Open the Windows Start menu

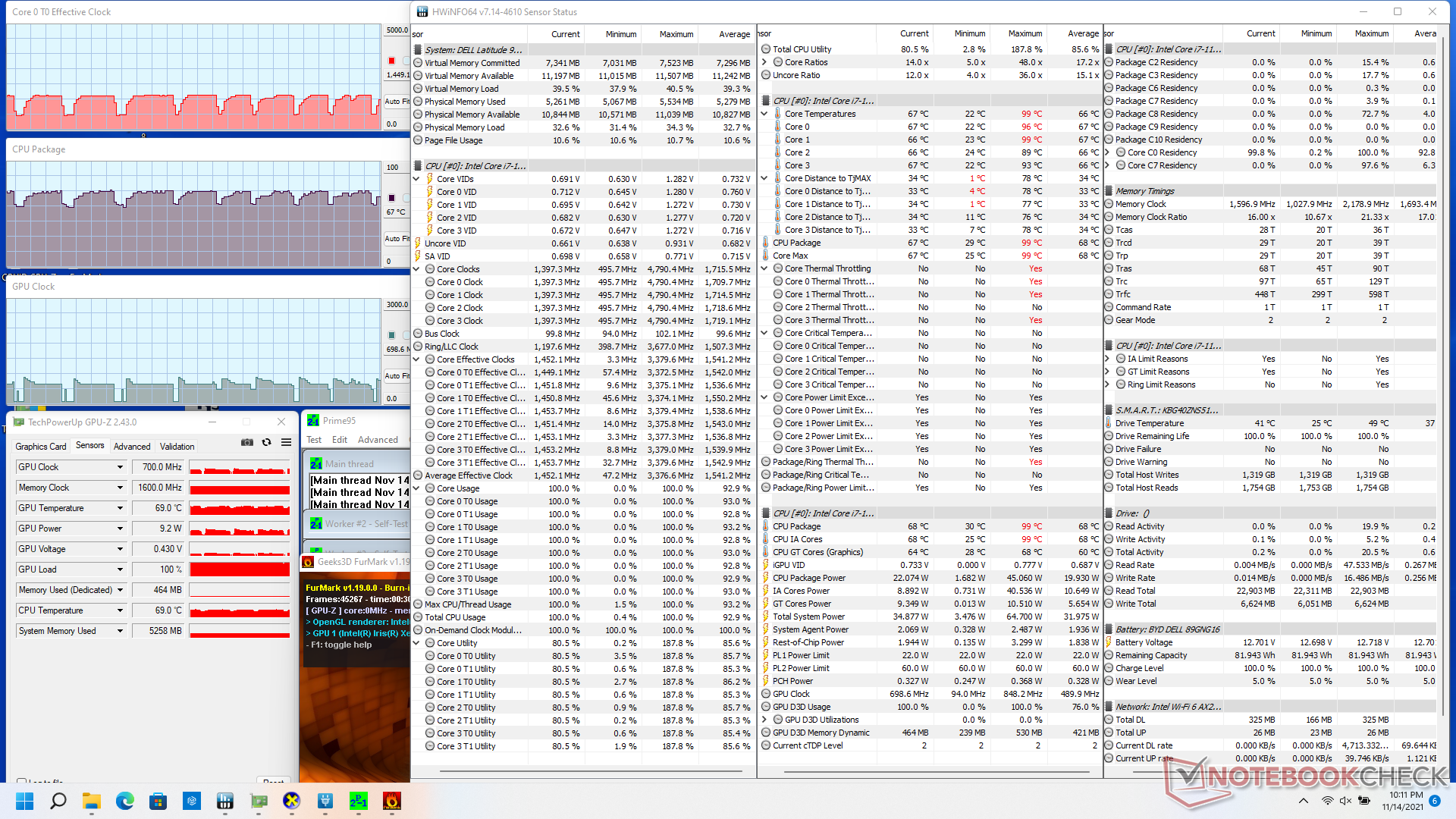point(25,802)
